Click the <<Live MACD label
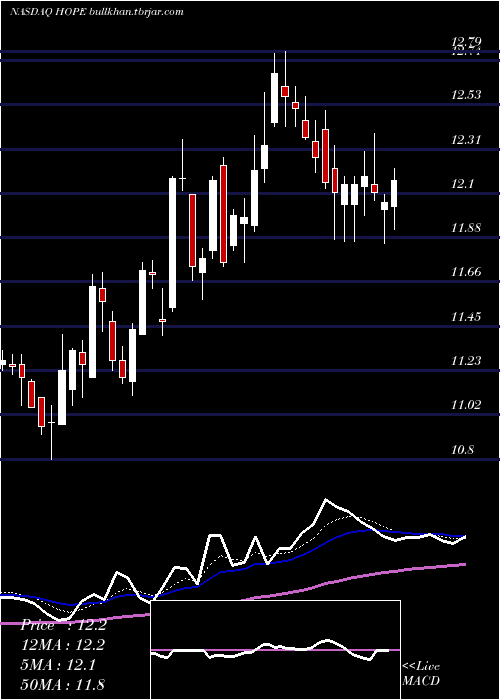Image resolution: width=500 pixels, height=700 pixels. [421, 673]
